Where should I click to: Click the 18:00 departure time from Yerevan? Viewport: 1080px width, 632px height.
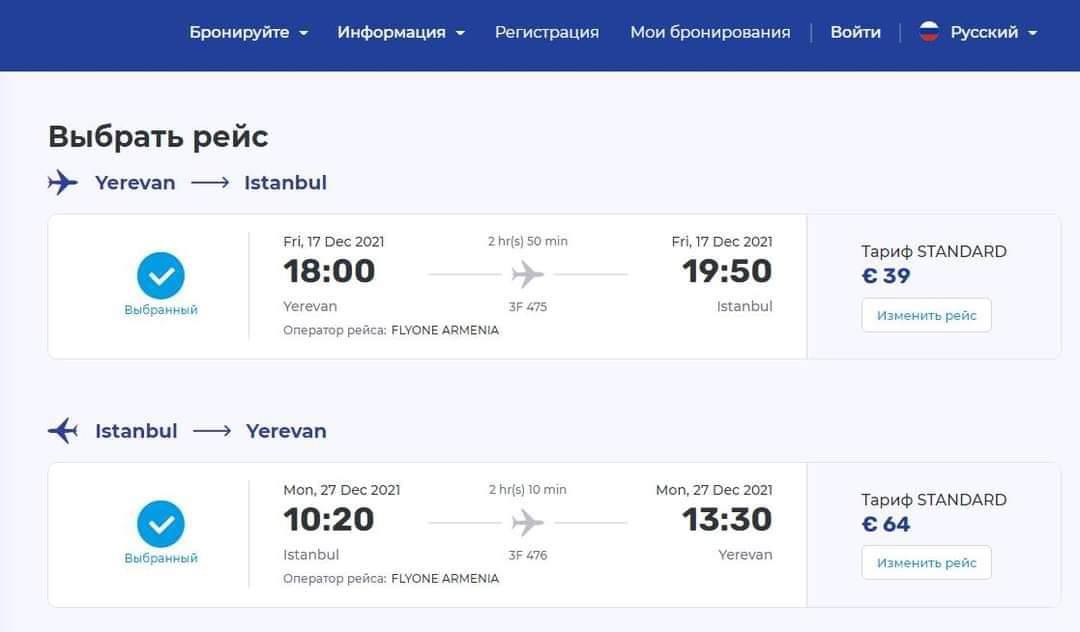coord(329,271)
